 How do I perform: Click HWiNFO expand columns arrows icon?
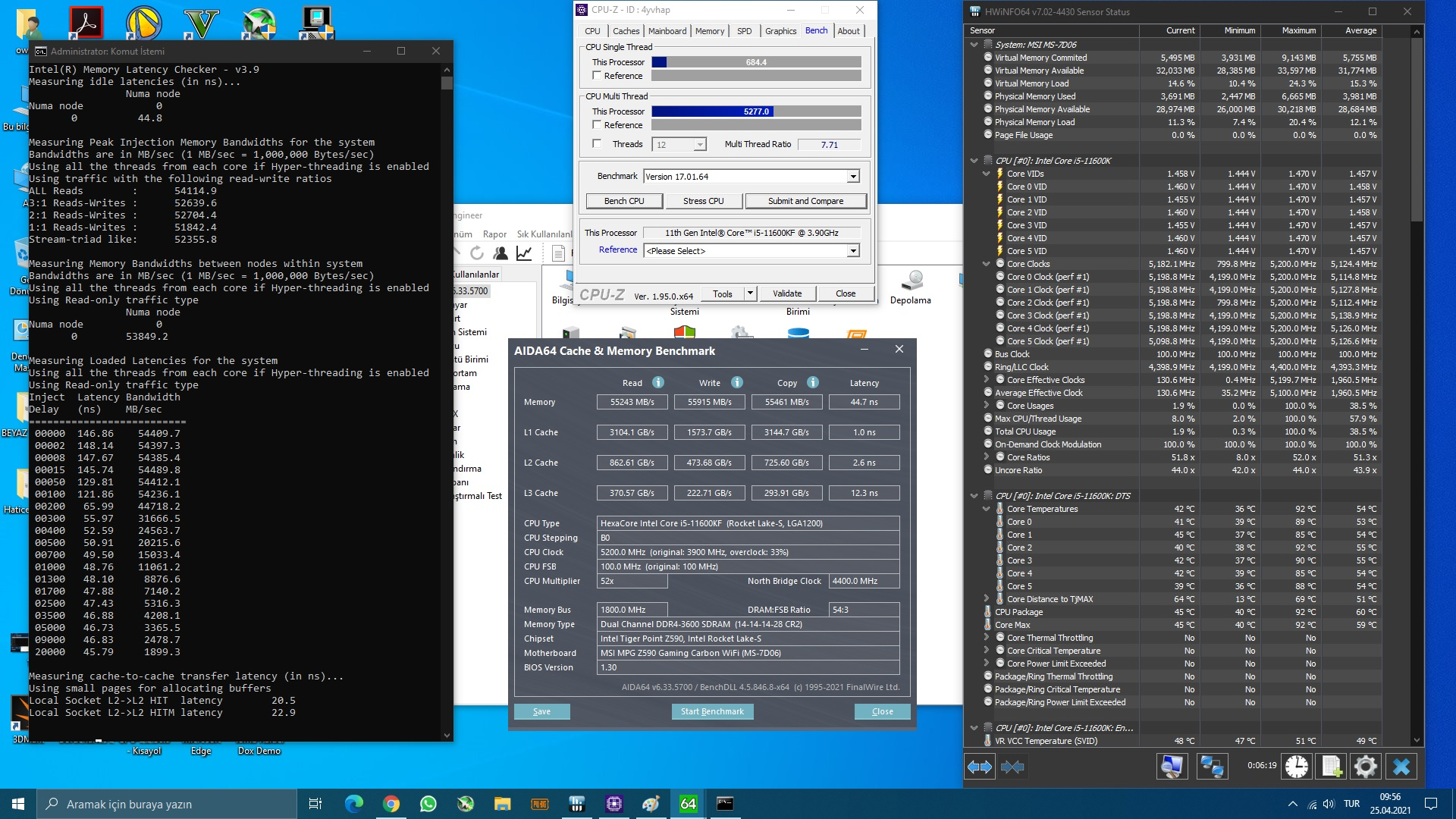tap(980, 767)
